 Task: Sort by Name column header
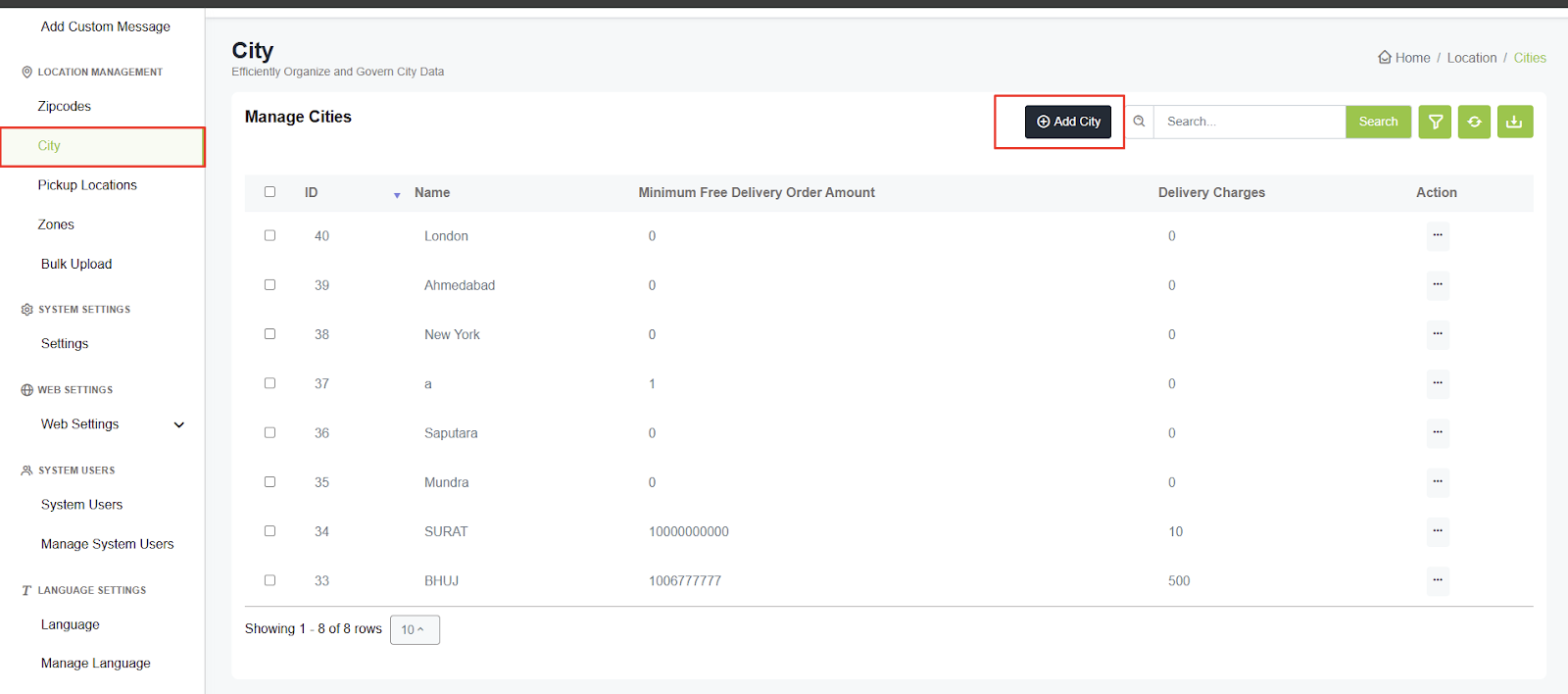coord(432,192)
